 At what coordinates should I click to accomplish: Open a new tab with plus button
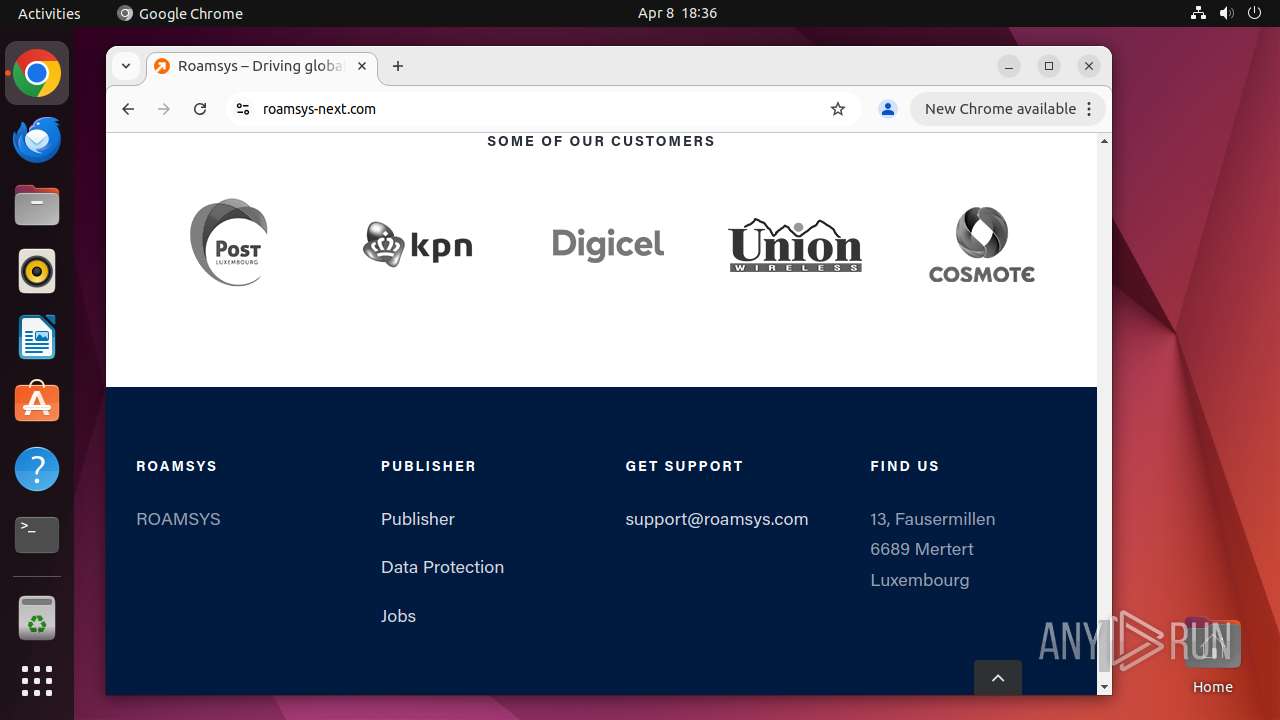pyautogui.click(x=398, y=66)
